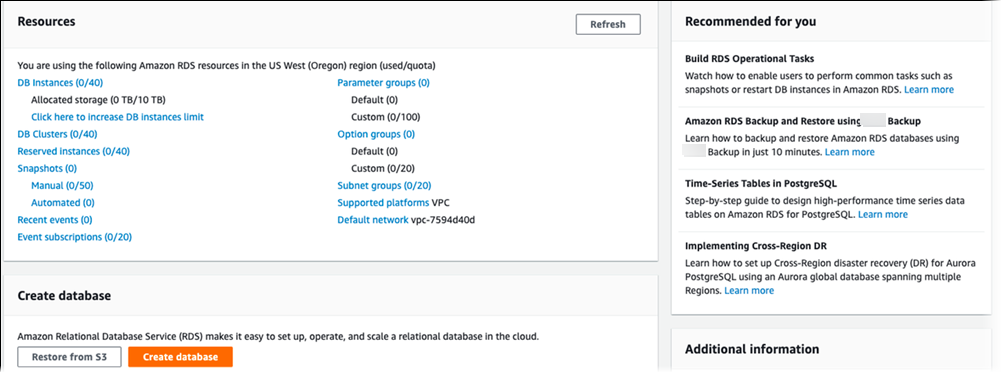Viewport: 1002px width, 373px height.
Task: Click the Restore from S3 button
Action: [70, 357]
